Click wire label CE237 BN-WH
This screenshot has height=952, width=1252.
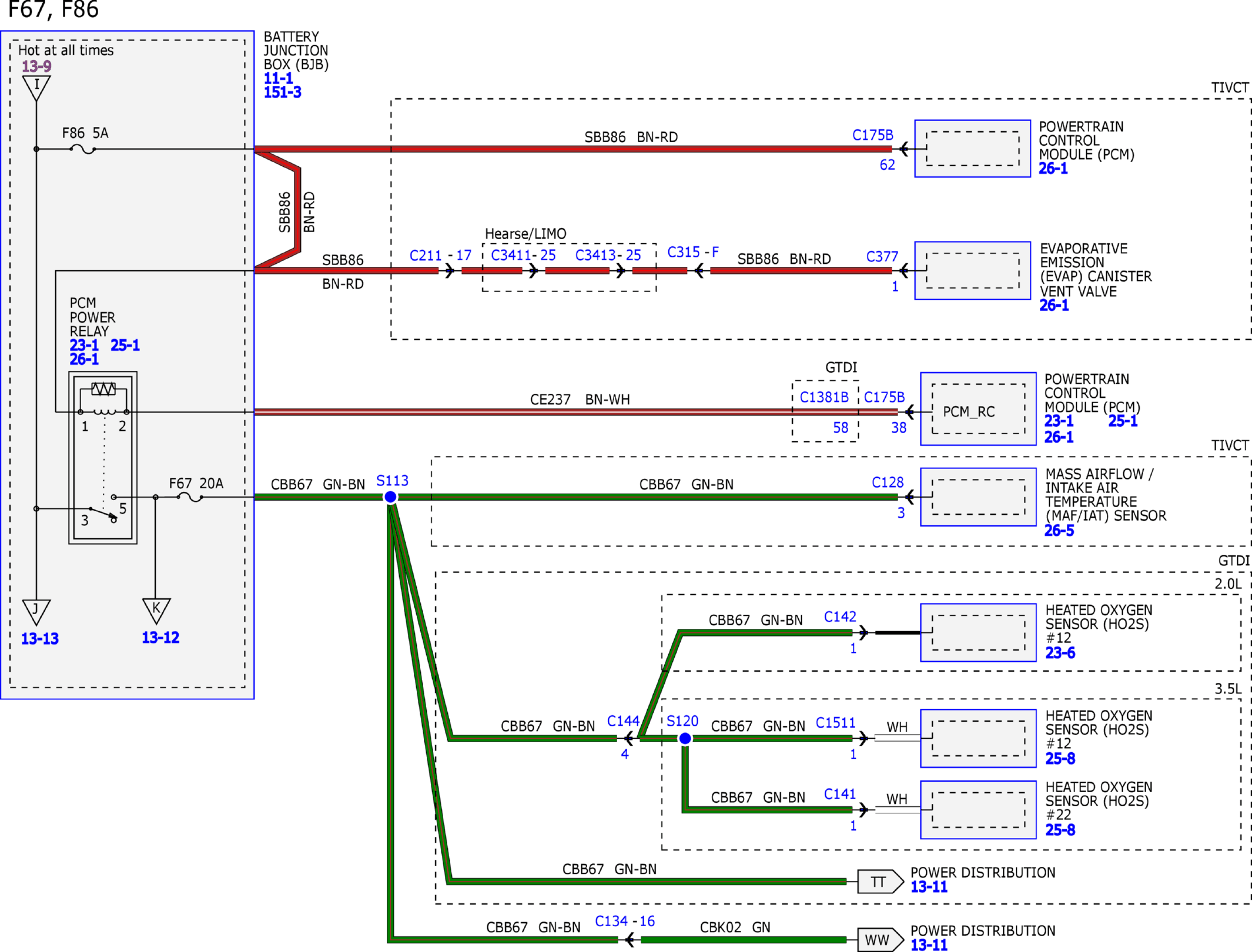(x=580, y=400)
